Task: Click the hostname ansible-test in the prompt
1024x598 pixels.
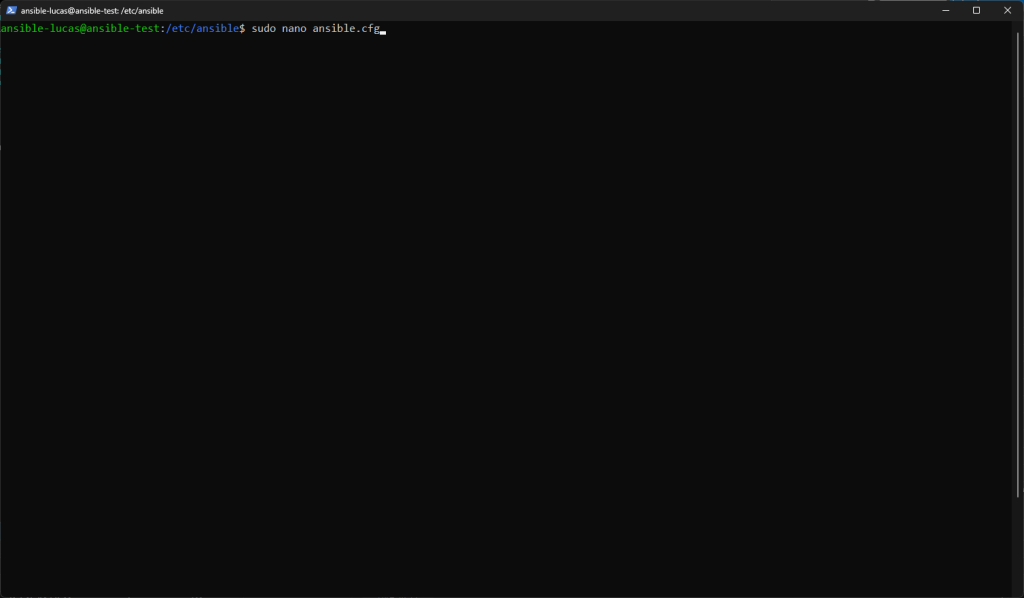Action: click(120, 29)
